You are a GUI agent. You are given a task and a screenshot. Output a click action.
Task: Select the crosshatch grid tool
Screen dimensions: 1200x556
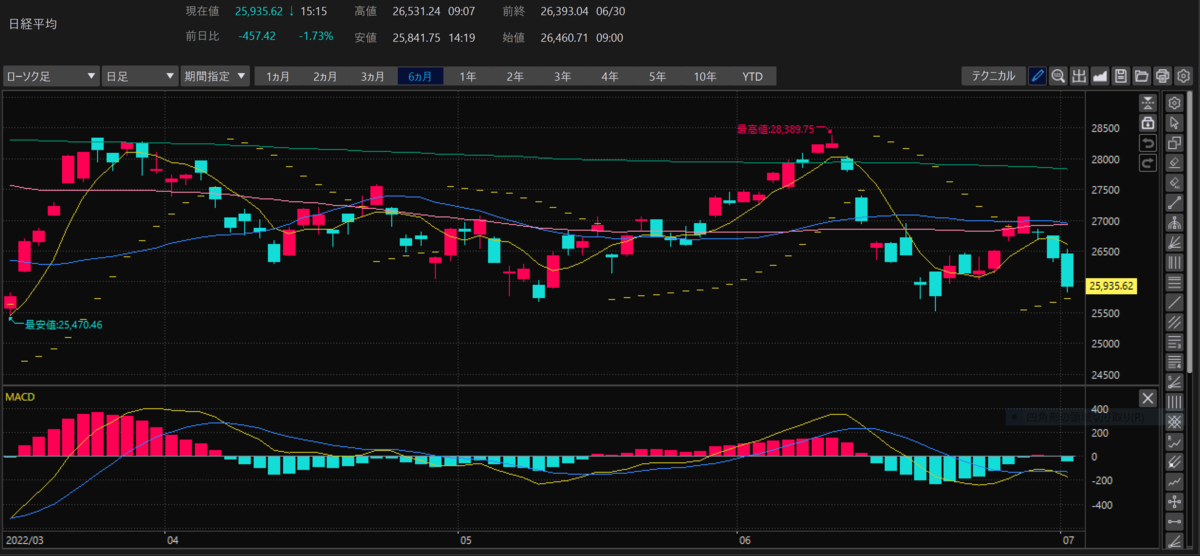pos(1175,422)
